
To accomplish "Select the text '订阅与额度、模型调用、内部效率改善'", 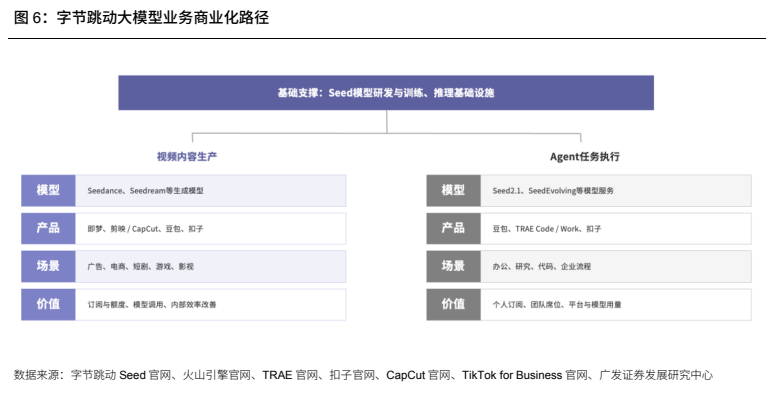I will [x=152, y=305].
